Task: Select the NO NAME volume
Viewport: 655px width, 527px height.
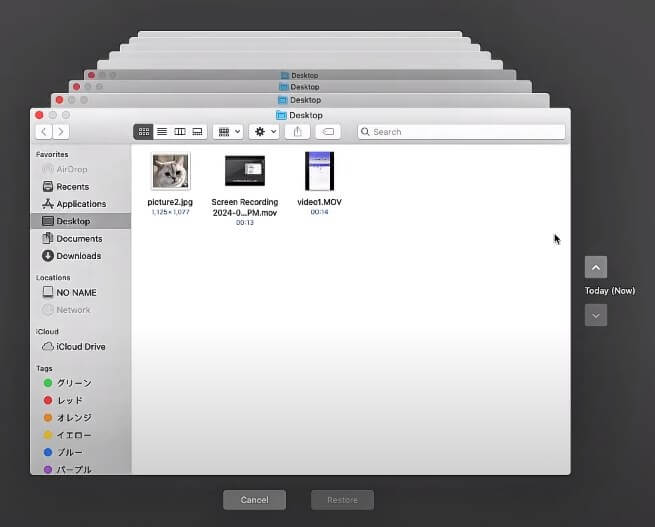Action: click(81, 292)
